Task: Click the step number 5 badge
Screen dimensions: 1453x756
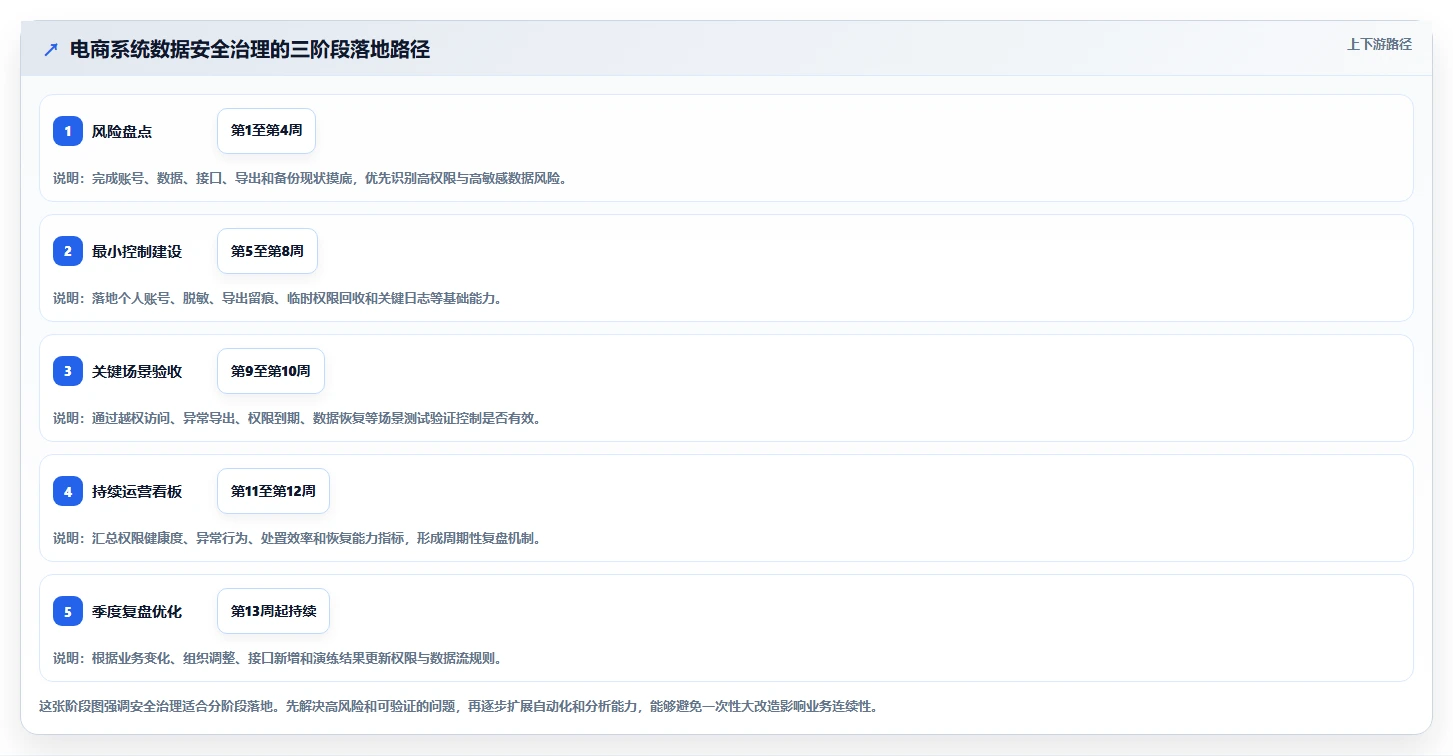Action: [x=68, y=611]
